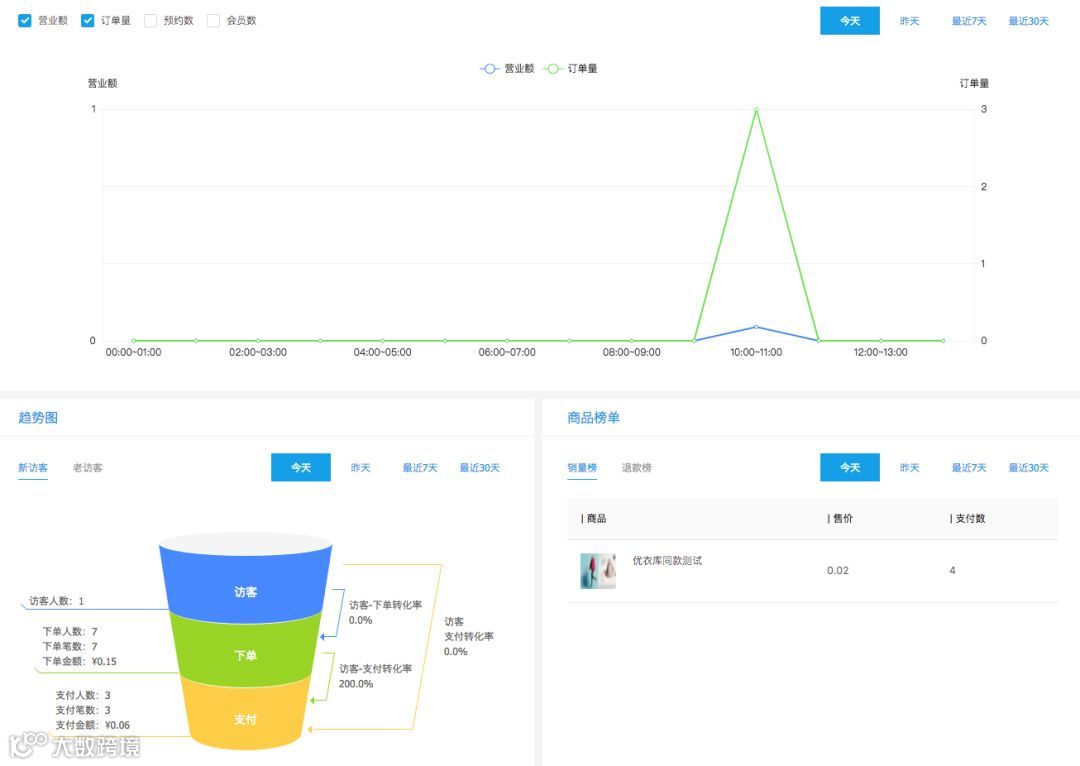The image size is (1080, 766).
Task: Switch to the 新访客 tab
Action: pos(32,468)
